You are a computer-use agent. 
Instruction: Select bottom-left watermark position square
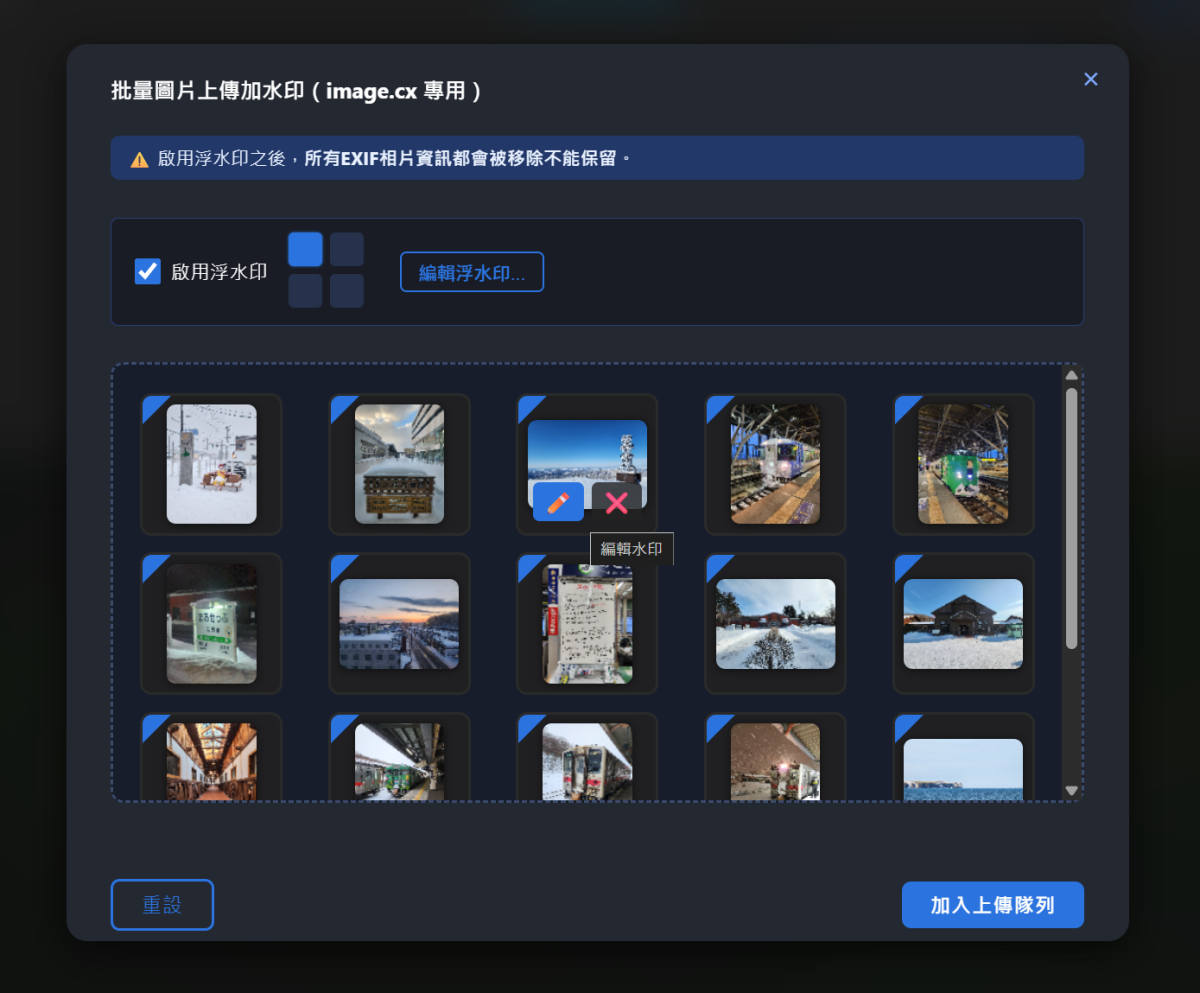[305, 291]
